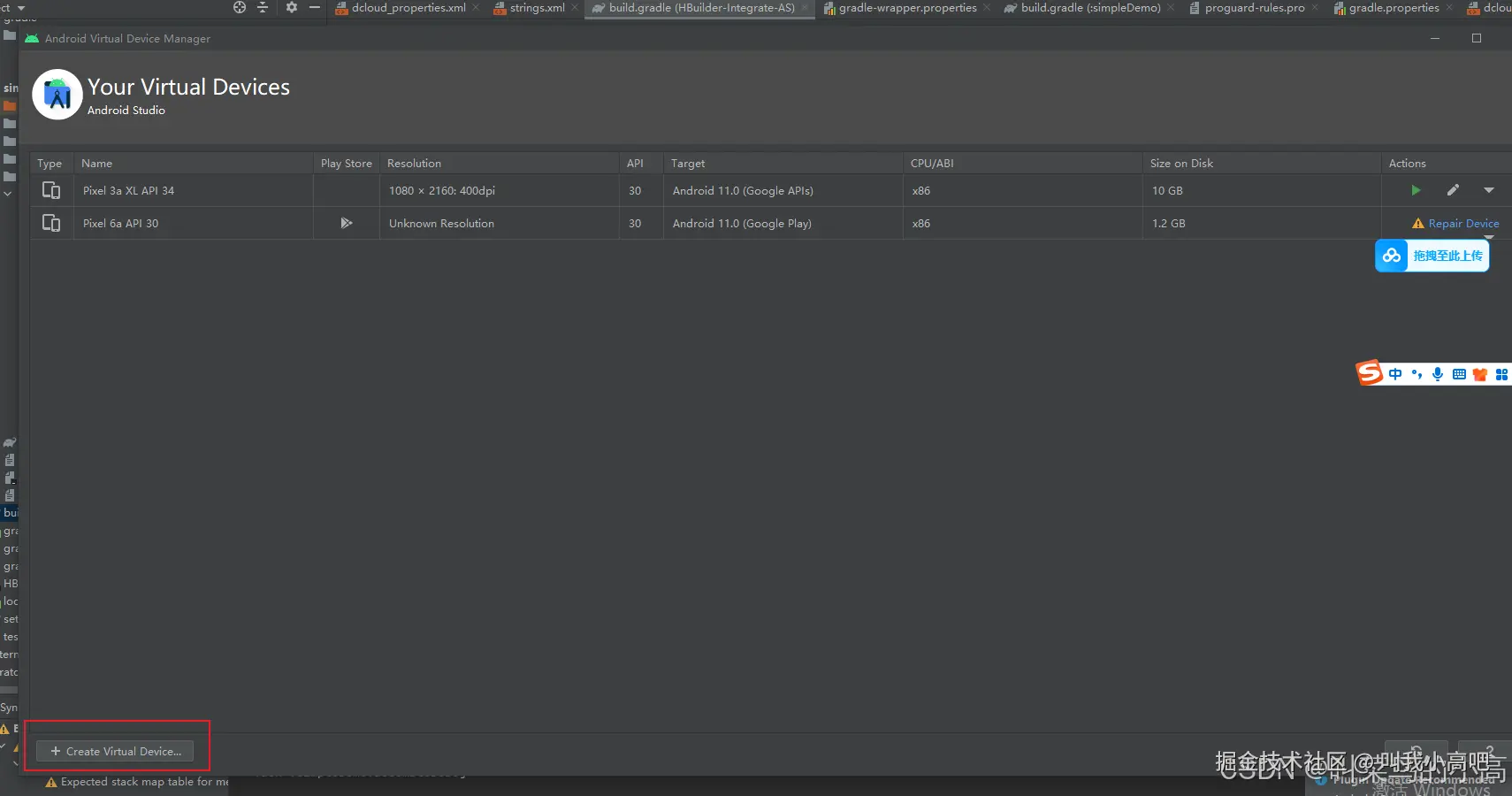Click the Baidu cloud upload floating button
The height and width of the screenshot is (796, 1512).
1432,256
